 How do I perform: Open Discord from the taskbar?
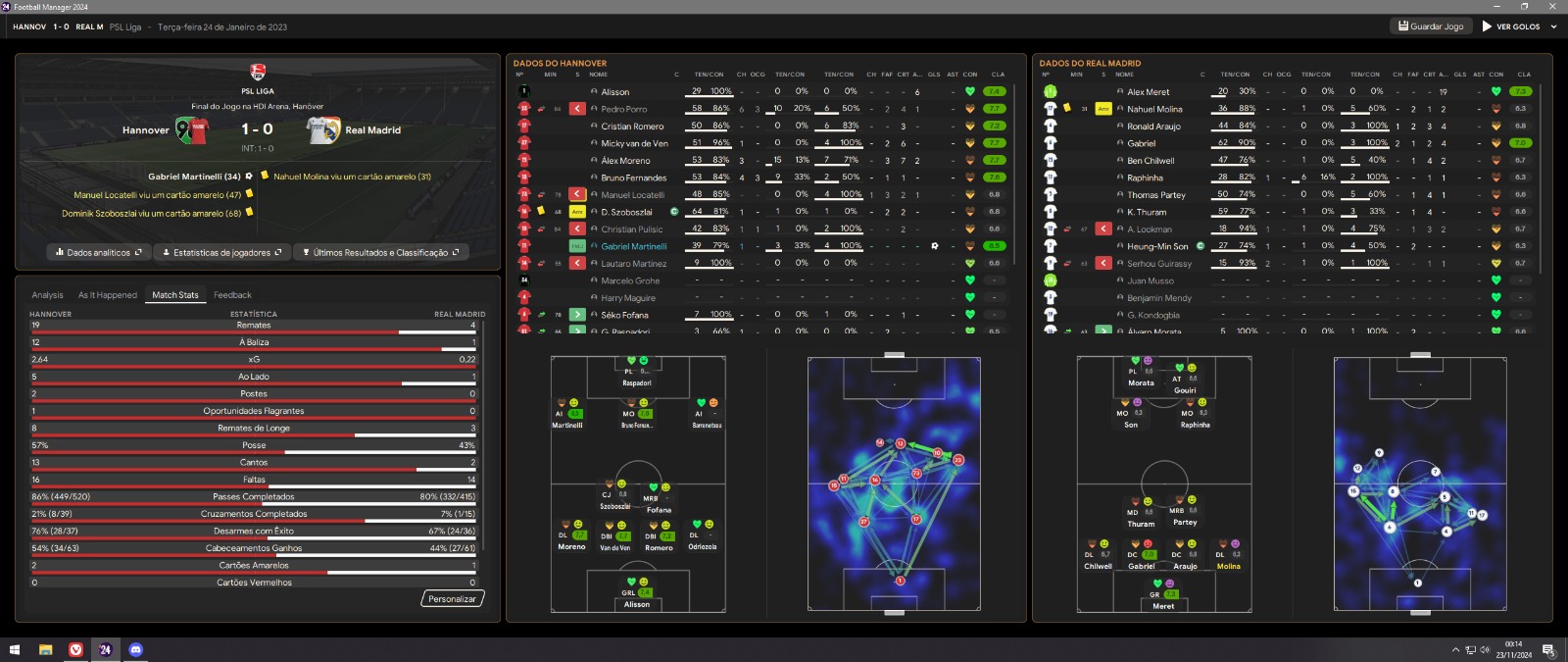tap(136, 649)
